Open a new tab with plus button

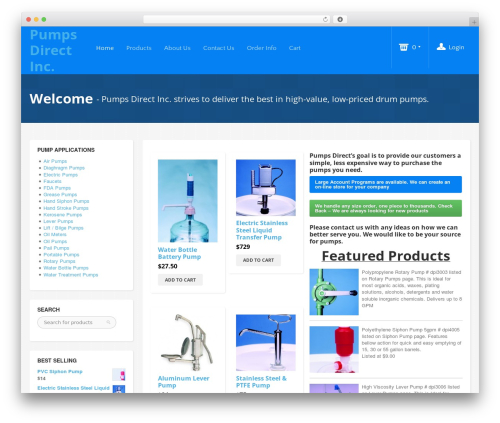(x=474, y=22)
